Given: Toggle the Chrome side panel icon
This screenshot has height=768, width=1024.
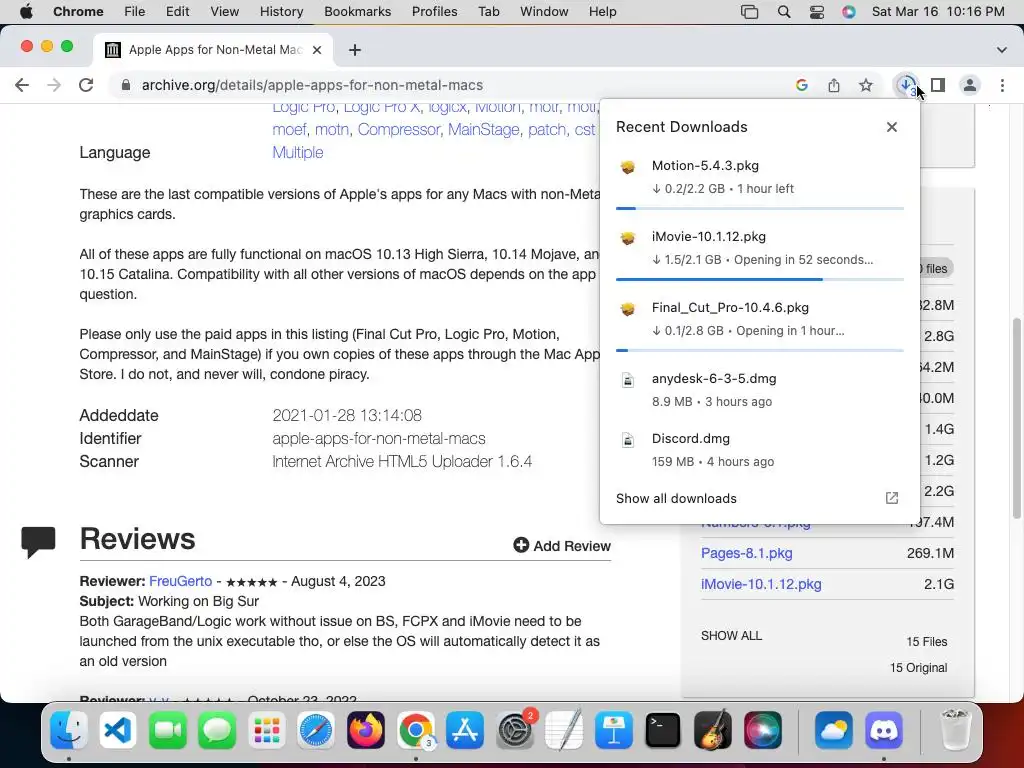Looking at the screenshot, I should coord(938,85).
